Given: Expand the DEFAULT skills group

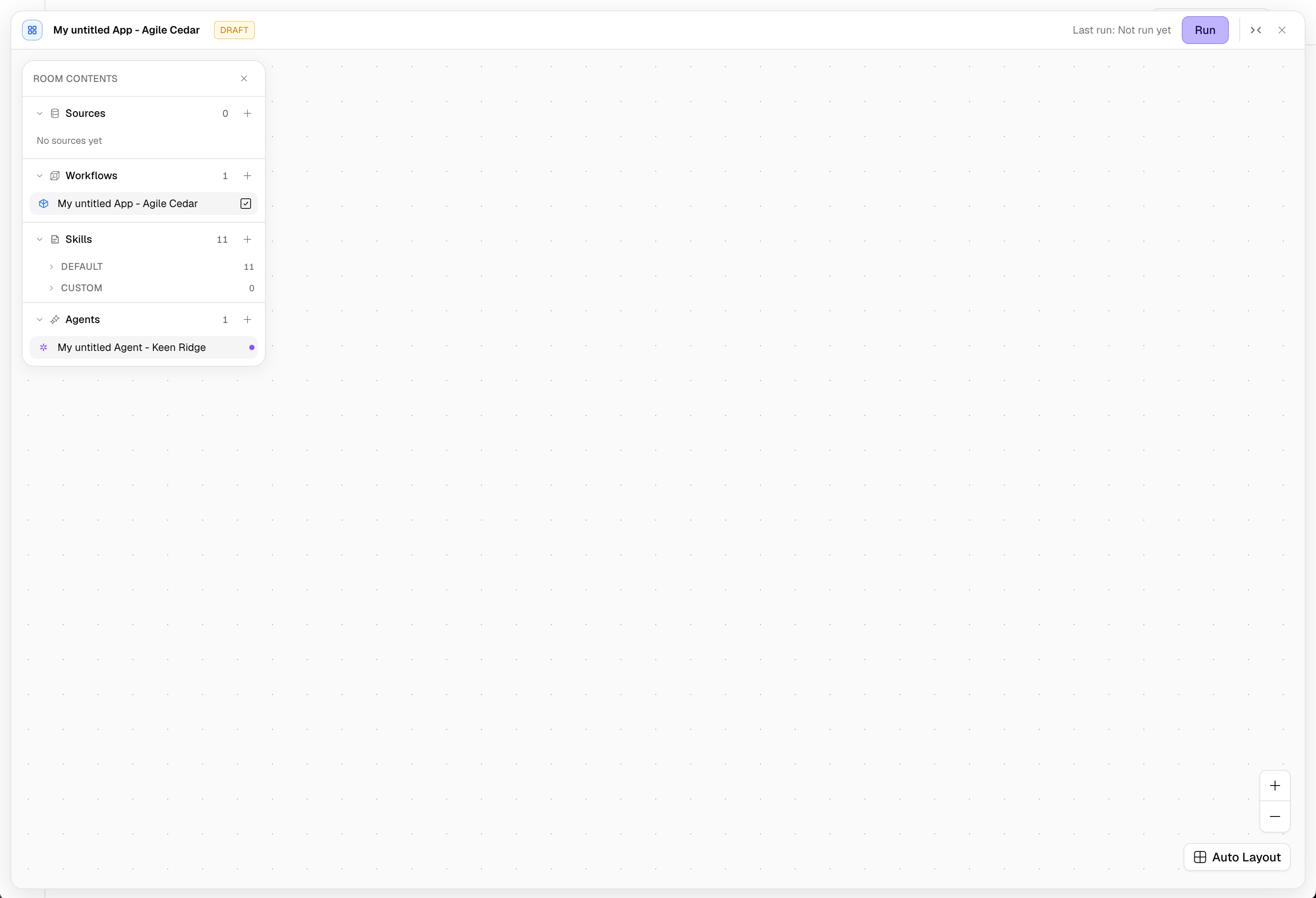Looking at the screenshot, I should click(x=51, y=266).
